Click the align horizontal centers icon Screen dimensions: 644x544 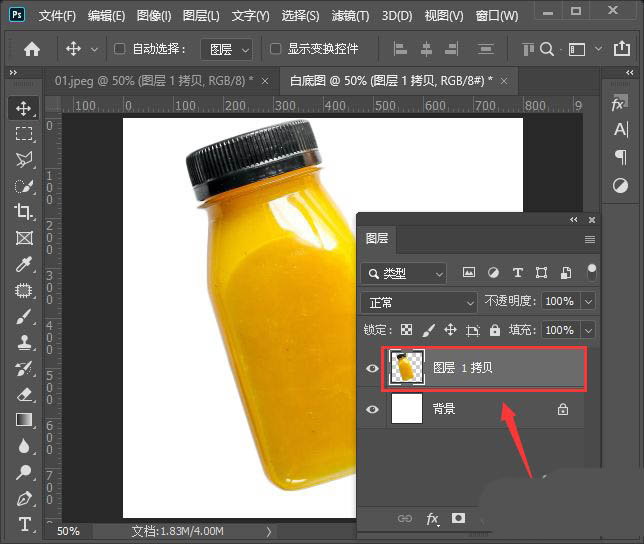pos(426,49)
